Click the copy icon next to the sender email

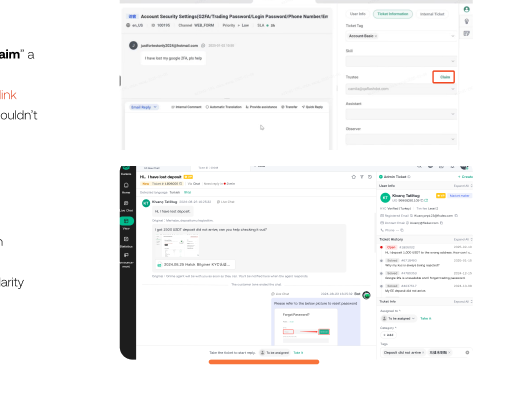(x=203, y=45)
